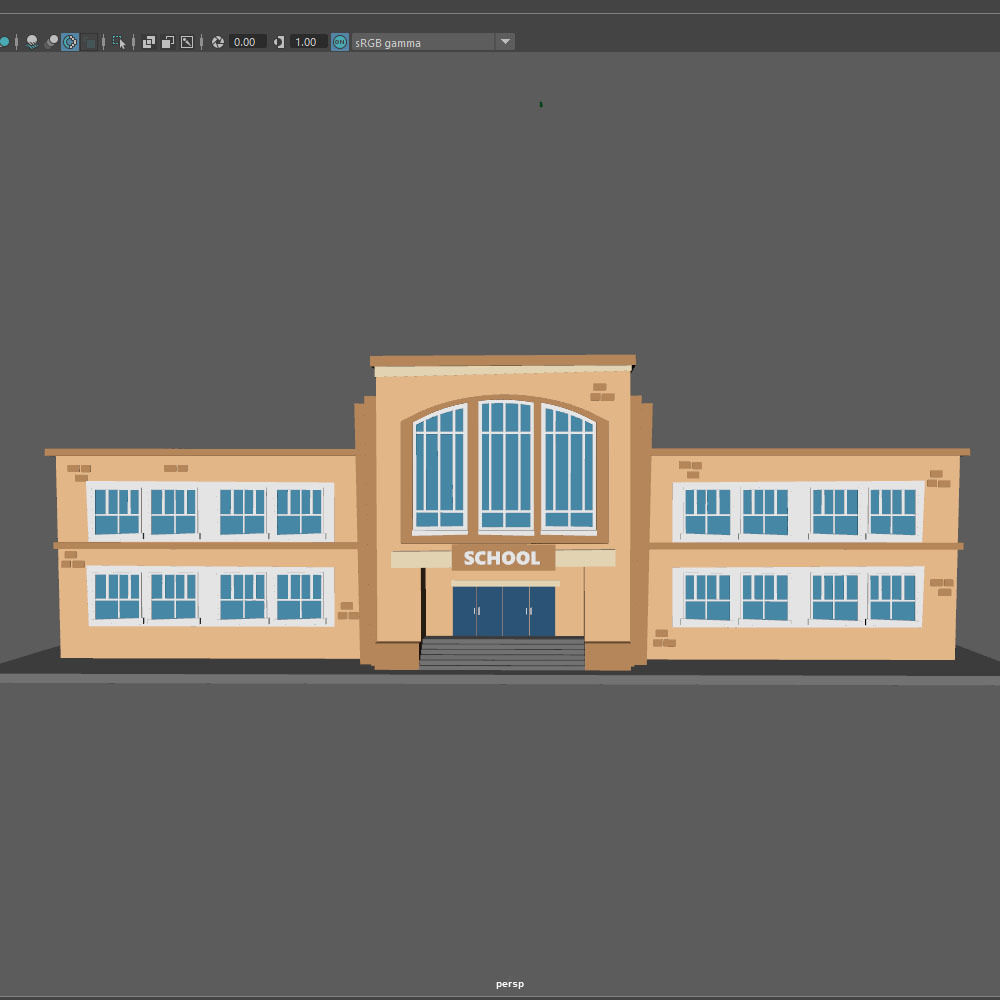Toggle viewport Shadows icon
The height and width of the screenshot is (1000, 1000).
(31, 42)
